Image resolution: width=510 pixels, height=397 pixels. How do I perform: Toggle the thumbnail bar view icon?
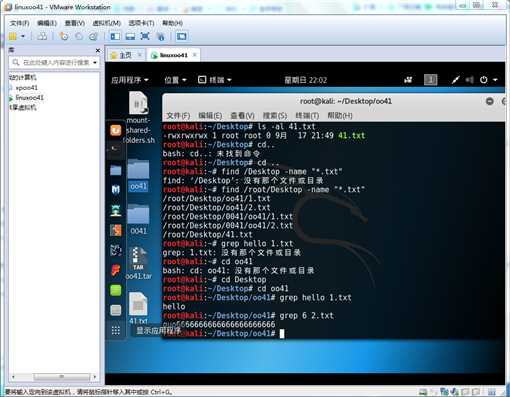[130, 36]
